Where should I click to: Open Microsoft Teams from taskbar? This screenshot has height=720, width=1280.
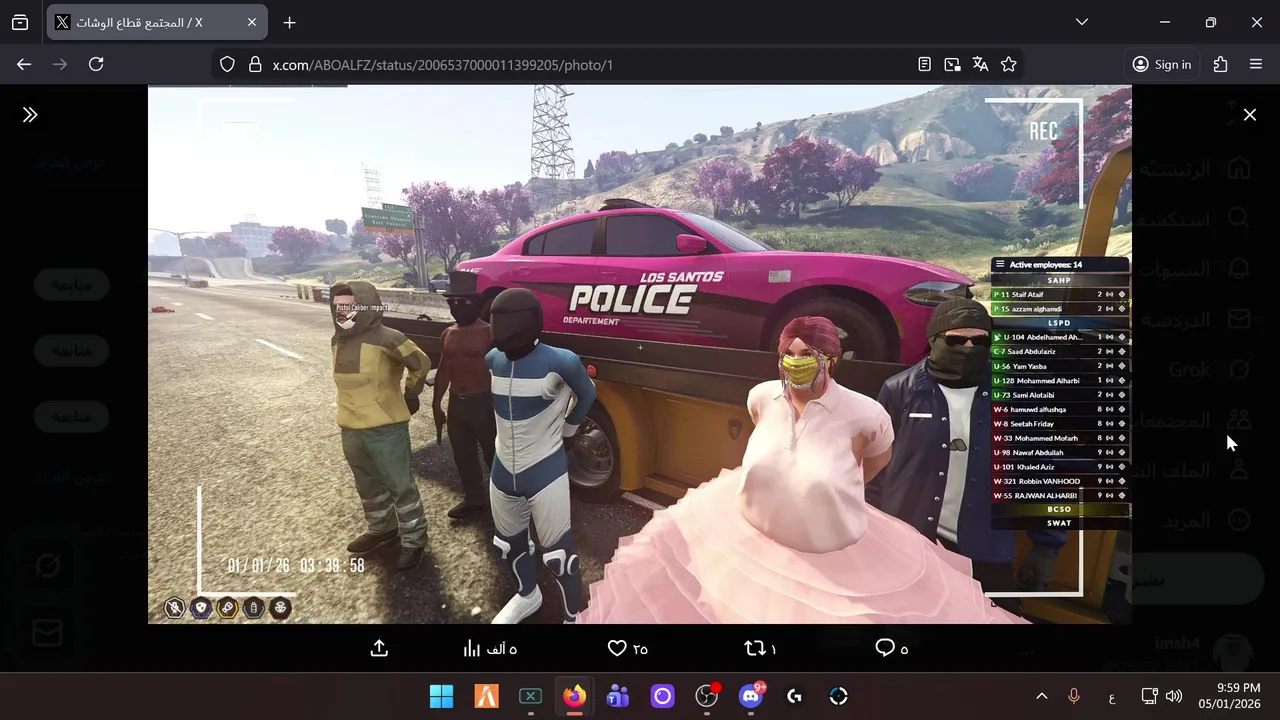(618, 696)
